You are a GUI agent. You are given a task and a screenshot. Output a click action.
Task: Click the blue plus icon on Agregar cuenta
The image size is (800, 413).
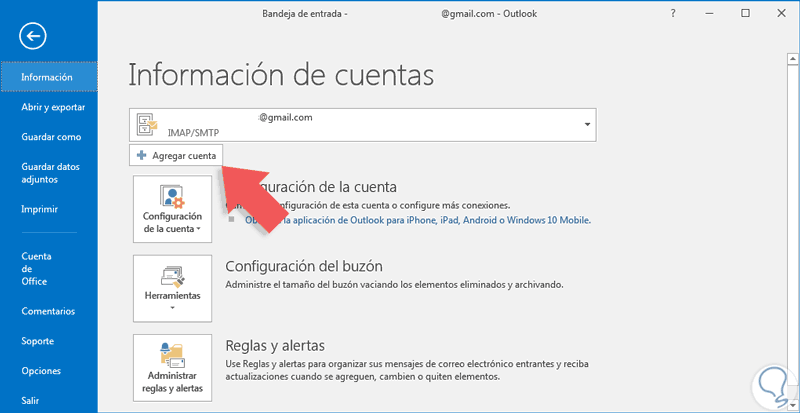pos(142,156)
